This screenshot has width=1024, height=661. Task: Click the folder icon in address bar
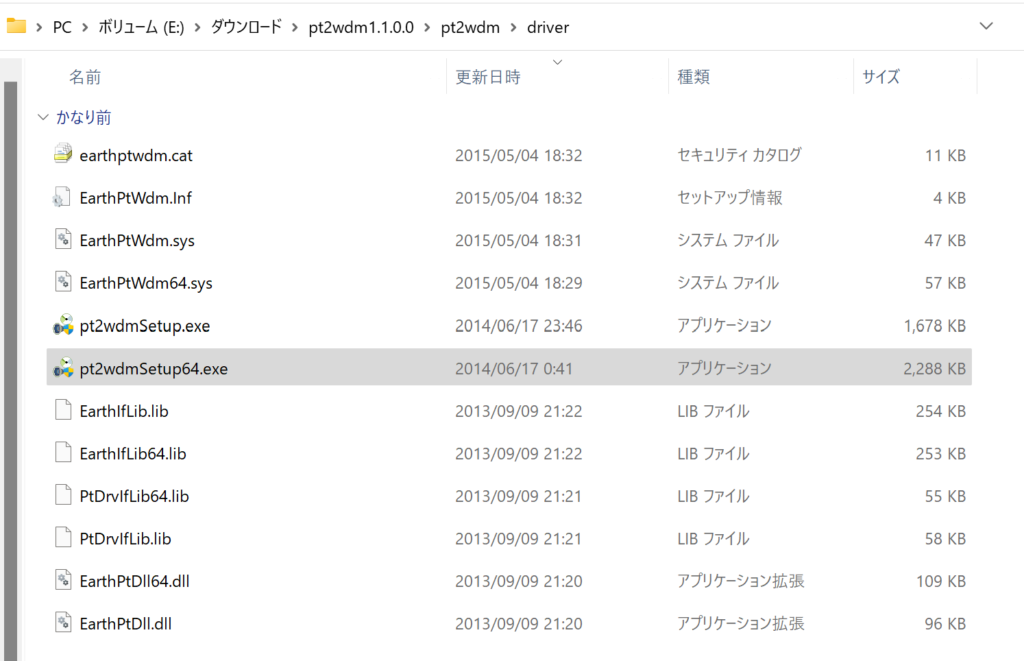16,27
